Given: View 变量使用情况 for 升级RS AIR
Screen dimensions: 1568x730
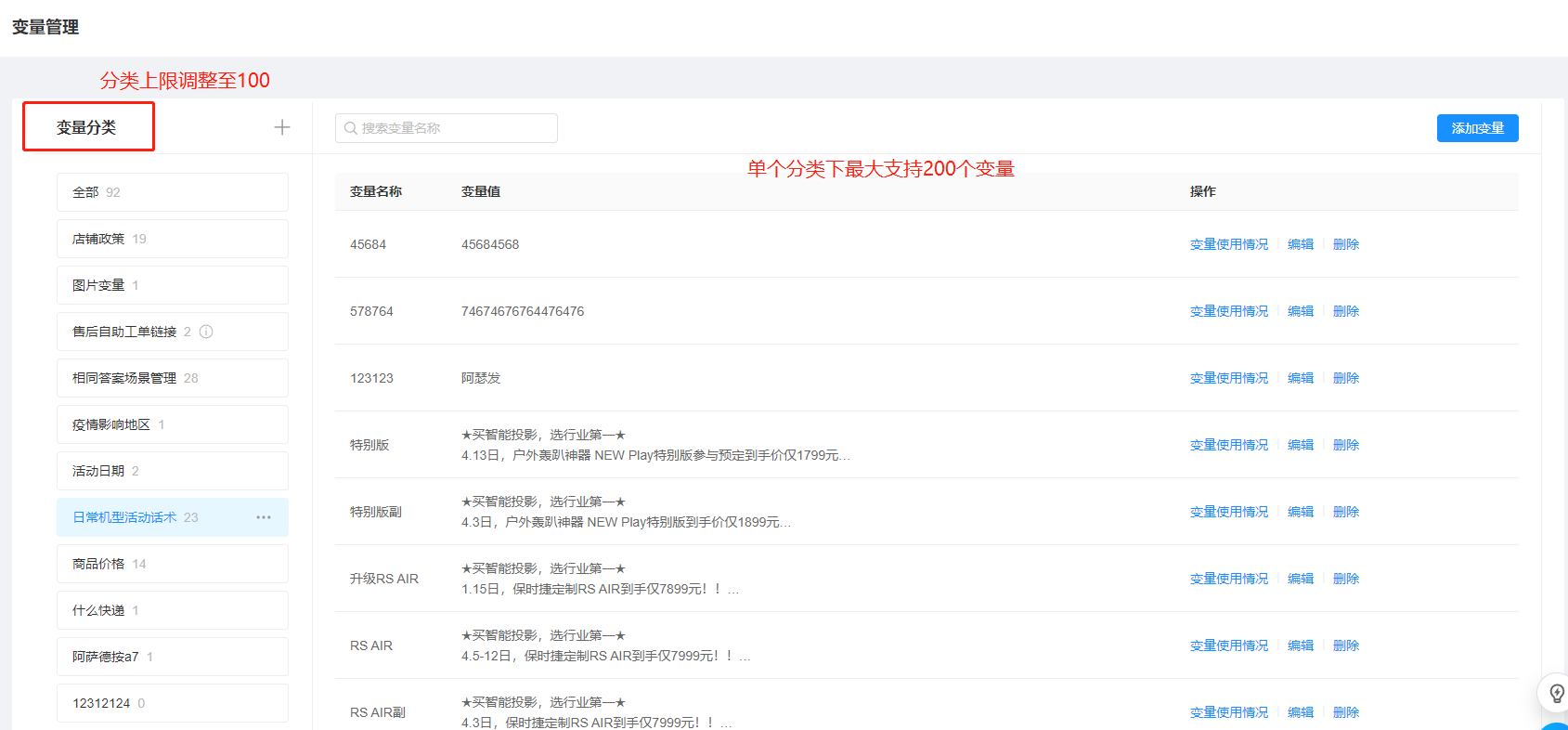Looking at the screenshot, I should pyautogui.click(x=1229, y=579).
